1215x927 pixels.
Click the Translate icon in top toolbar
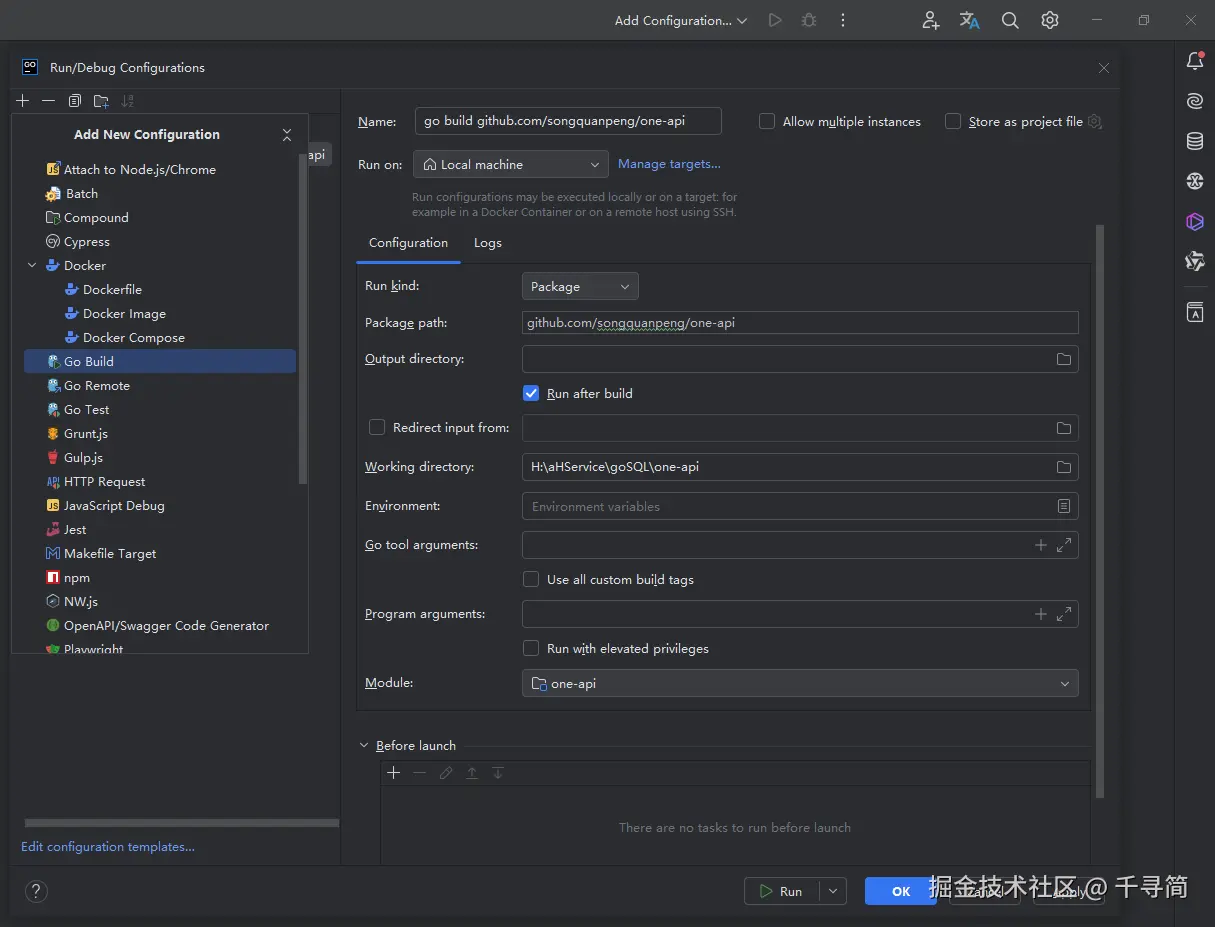970,20
